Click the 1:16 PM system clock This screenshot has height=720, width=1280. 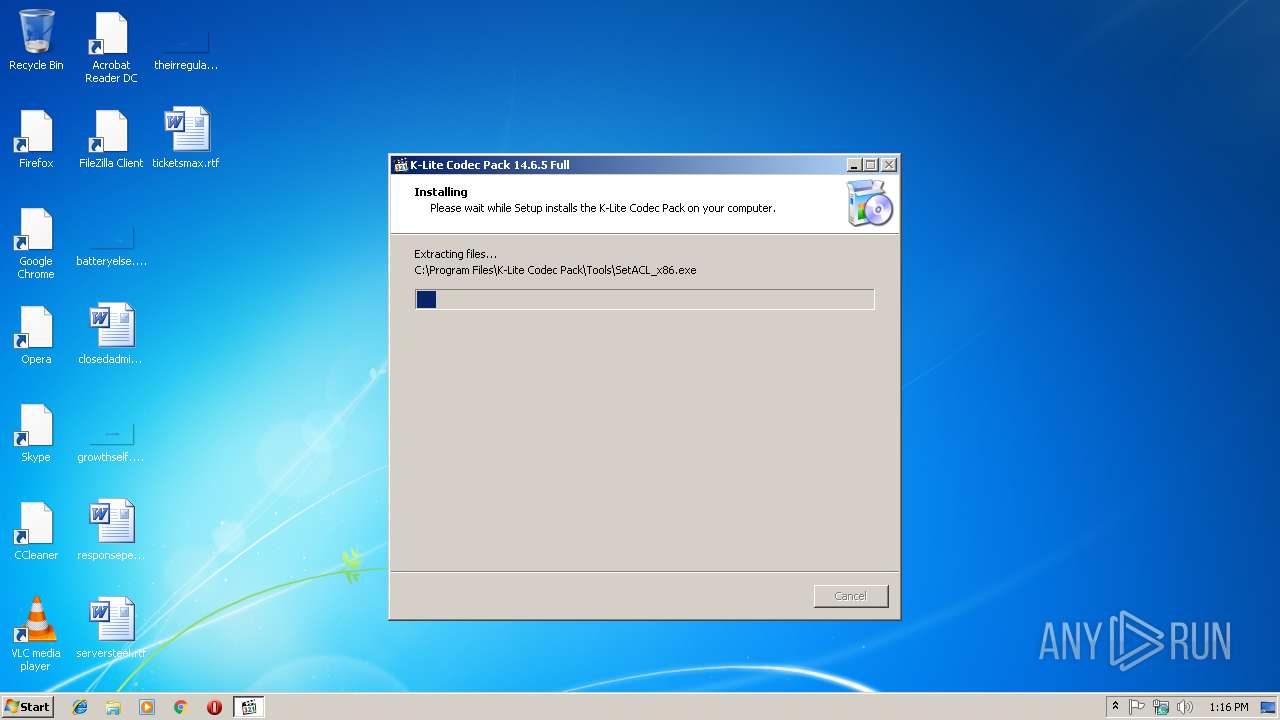tap(1228, 707)
